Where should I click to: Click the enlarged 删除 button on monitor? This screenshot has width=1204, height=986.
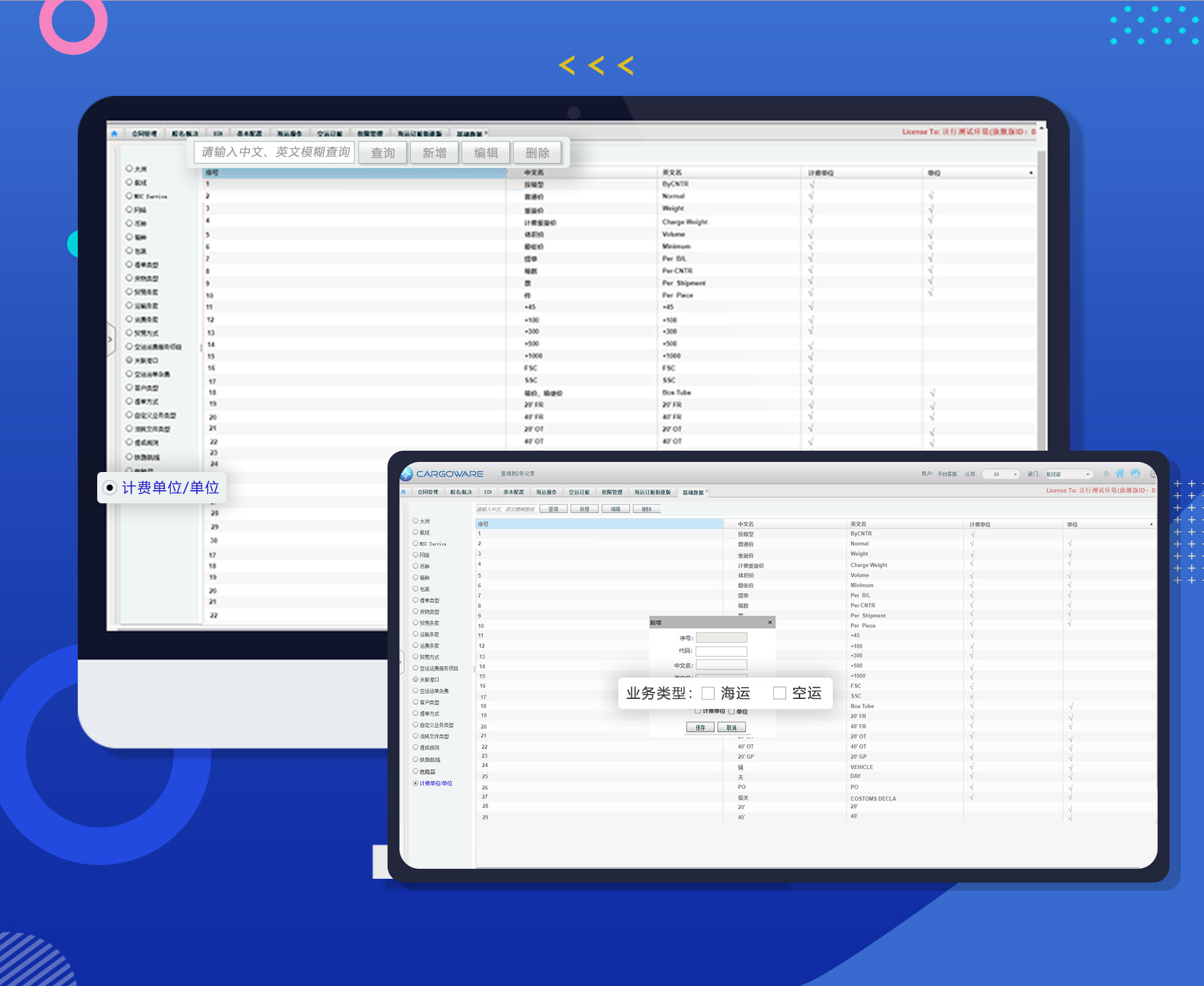[x=537, y=153]
